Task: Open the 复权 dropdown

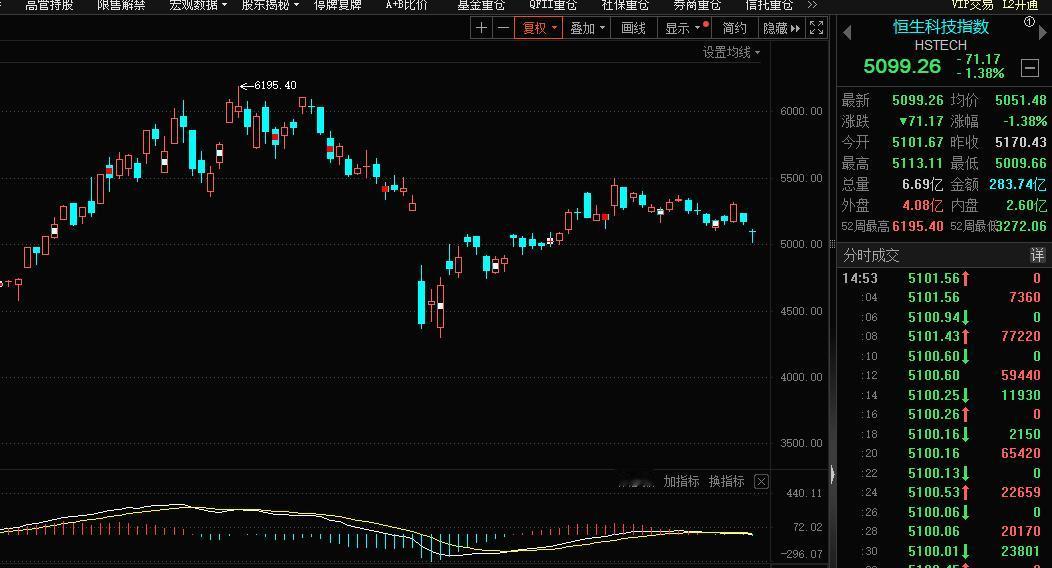Action: click(x=539, y=28)
